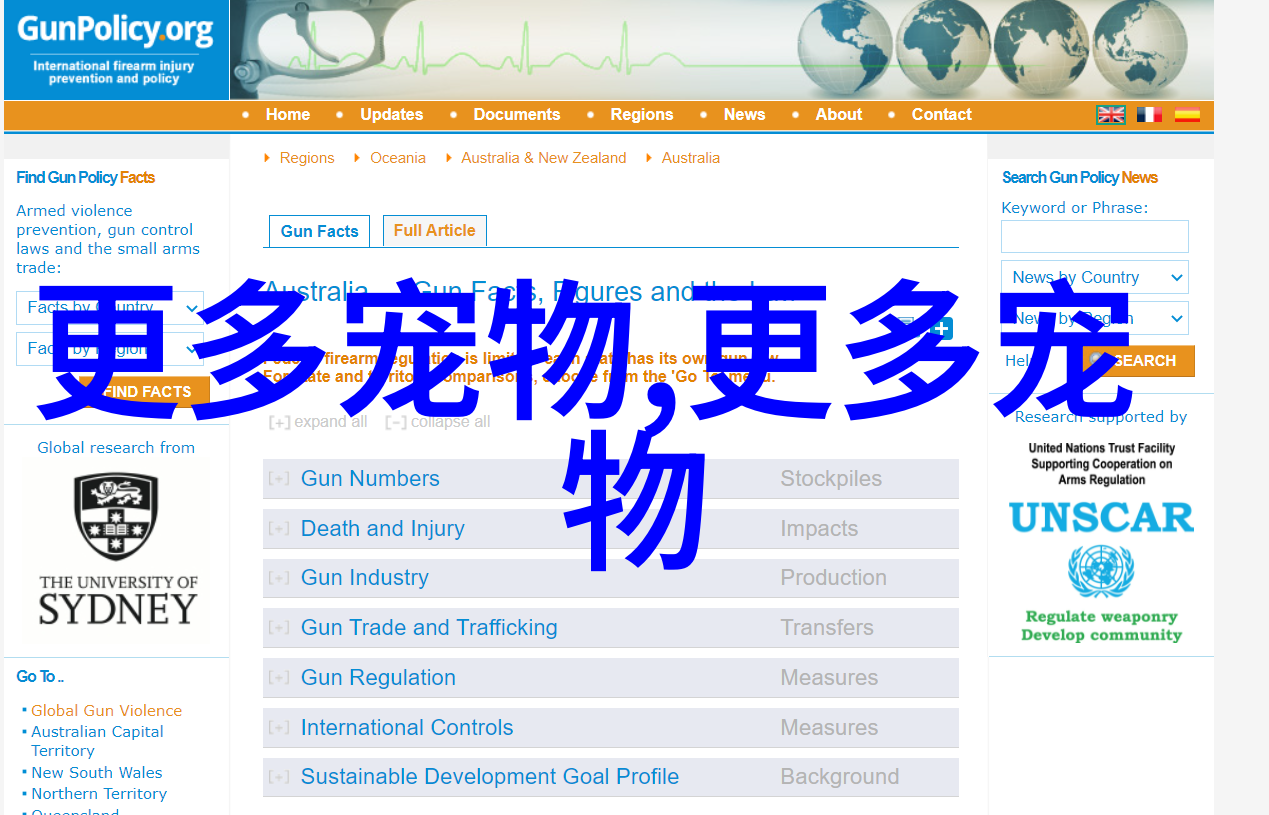Screen dimensions: 1269x815
Task: Open the Global Gun Violence link
Action: click(x=106, y=711)
